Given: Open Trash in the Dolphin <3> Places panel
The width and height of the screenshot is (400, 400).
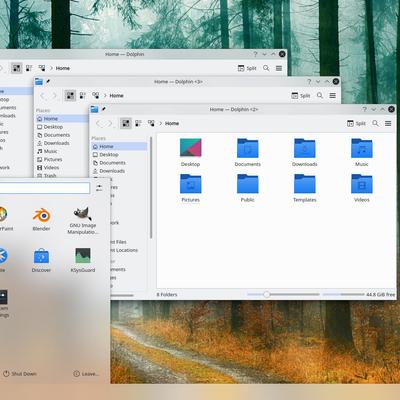Looking at the screenshot, I should coord(62,175).
